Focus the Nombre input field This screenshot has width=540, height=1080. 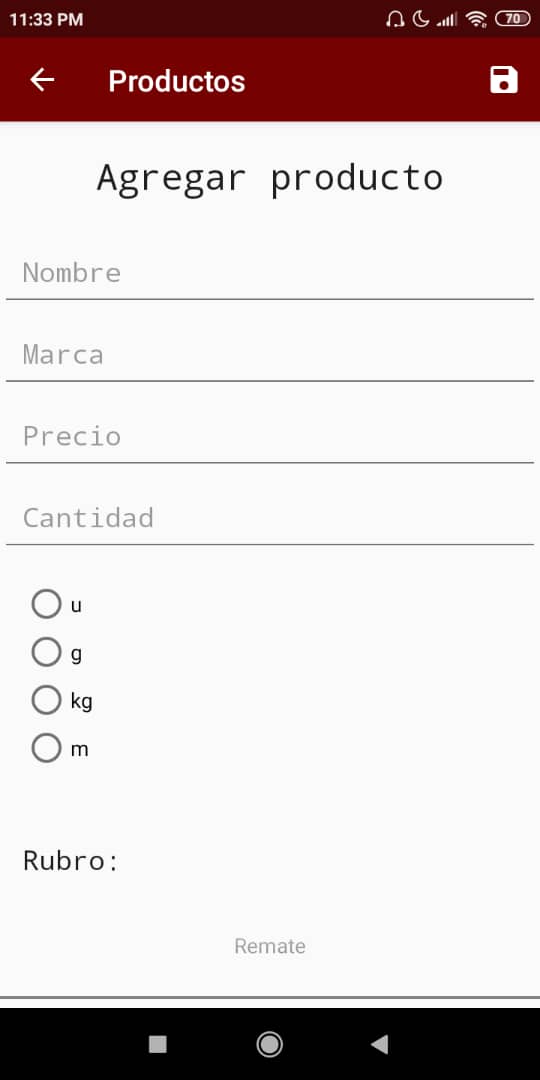click(270, 273)
